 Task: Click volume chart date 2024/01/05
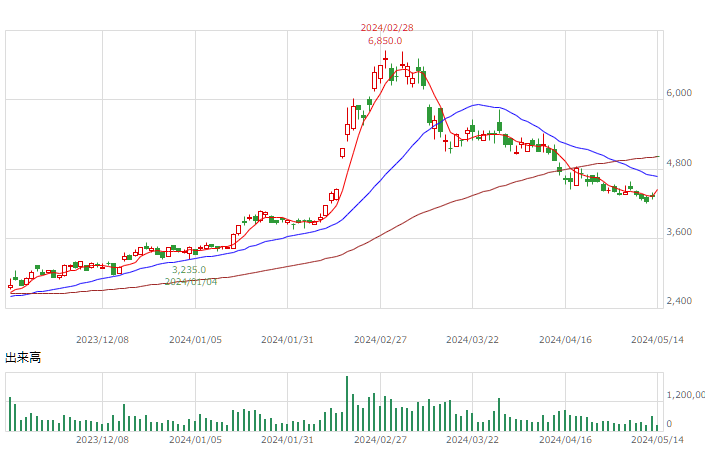click(x=196, y=440)
